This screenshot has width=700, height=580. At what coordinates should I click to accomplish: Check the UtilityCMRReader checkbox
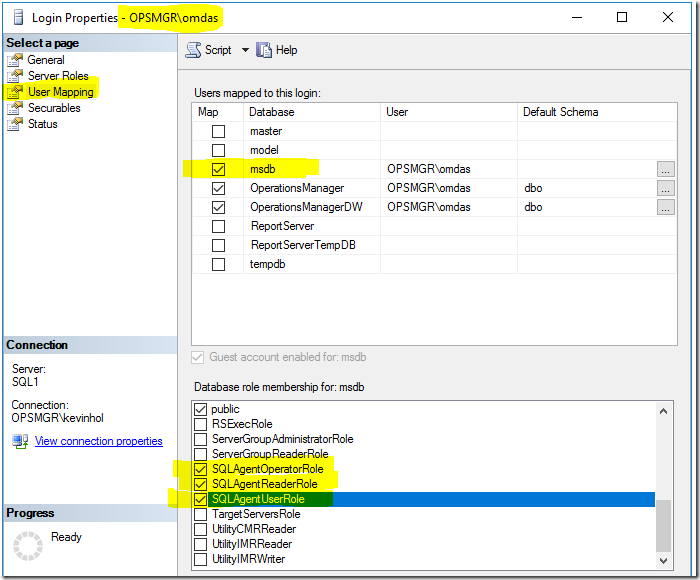point(200,530)
